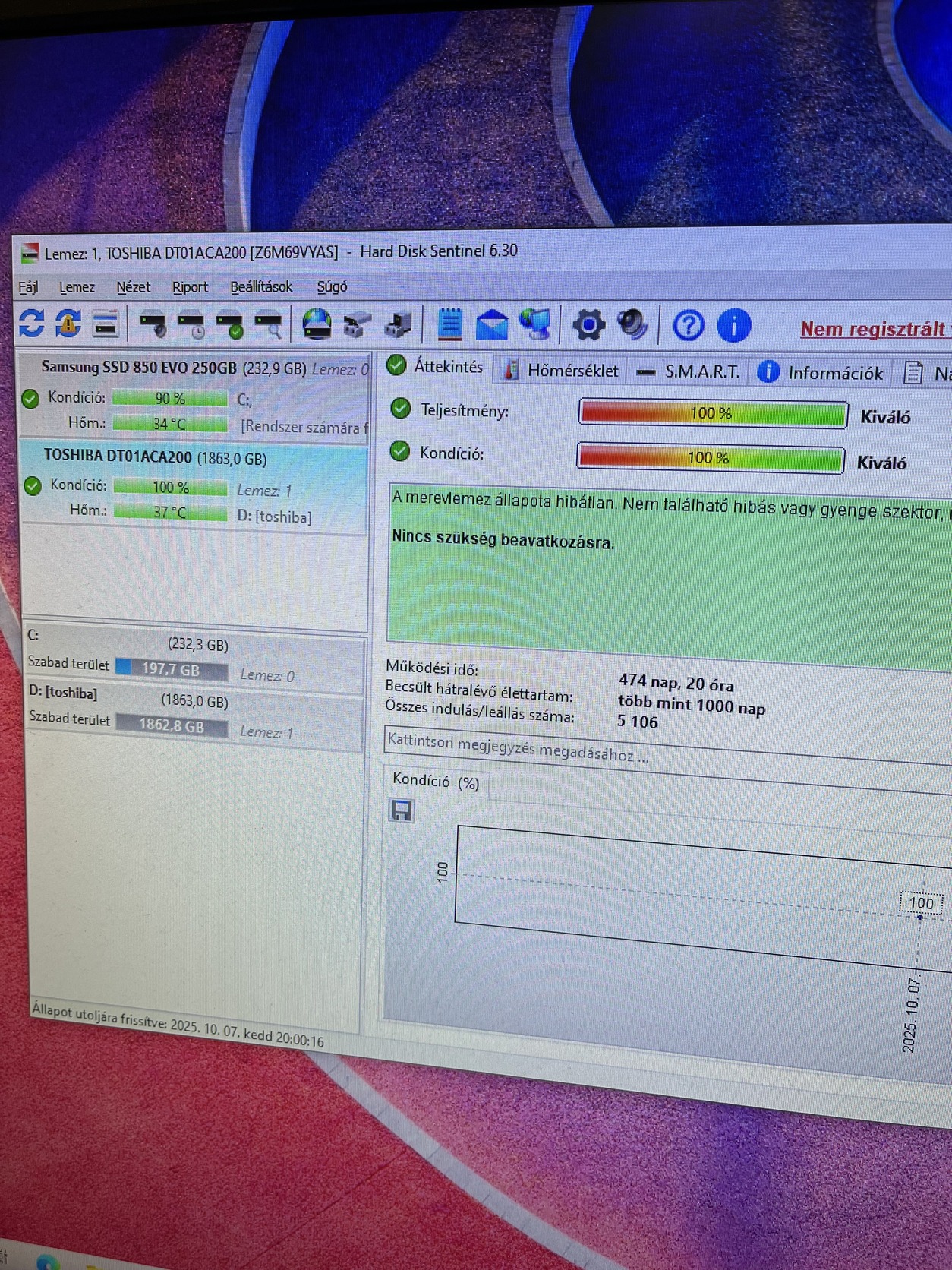
Task: Click the networked monitors toolbar icon
Action: pyautogui.click(x=536, y=324)
